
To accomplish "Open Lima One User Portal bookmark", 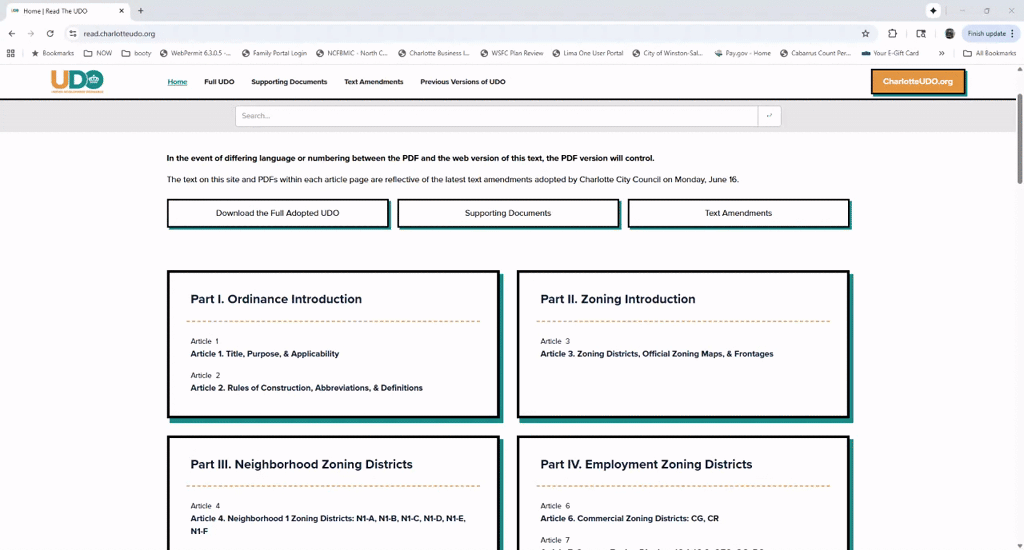I will pos(588,53).
